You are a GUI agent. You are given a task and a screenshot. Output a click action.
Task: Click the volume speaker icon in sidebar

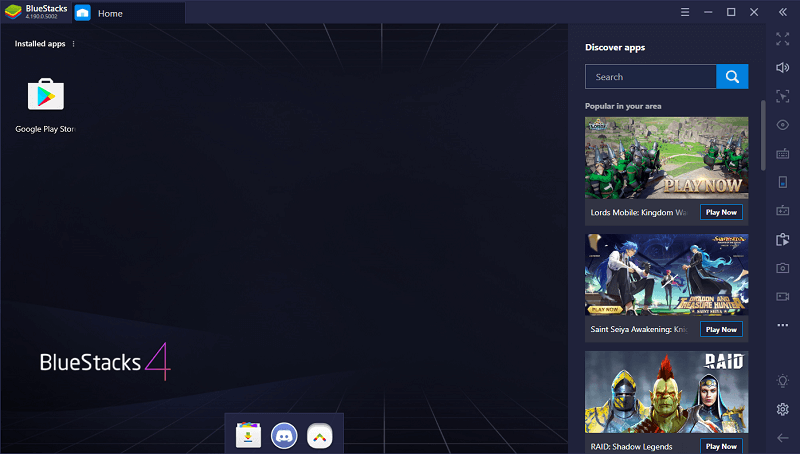(783, 67)
